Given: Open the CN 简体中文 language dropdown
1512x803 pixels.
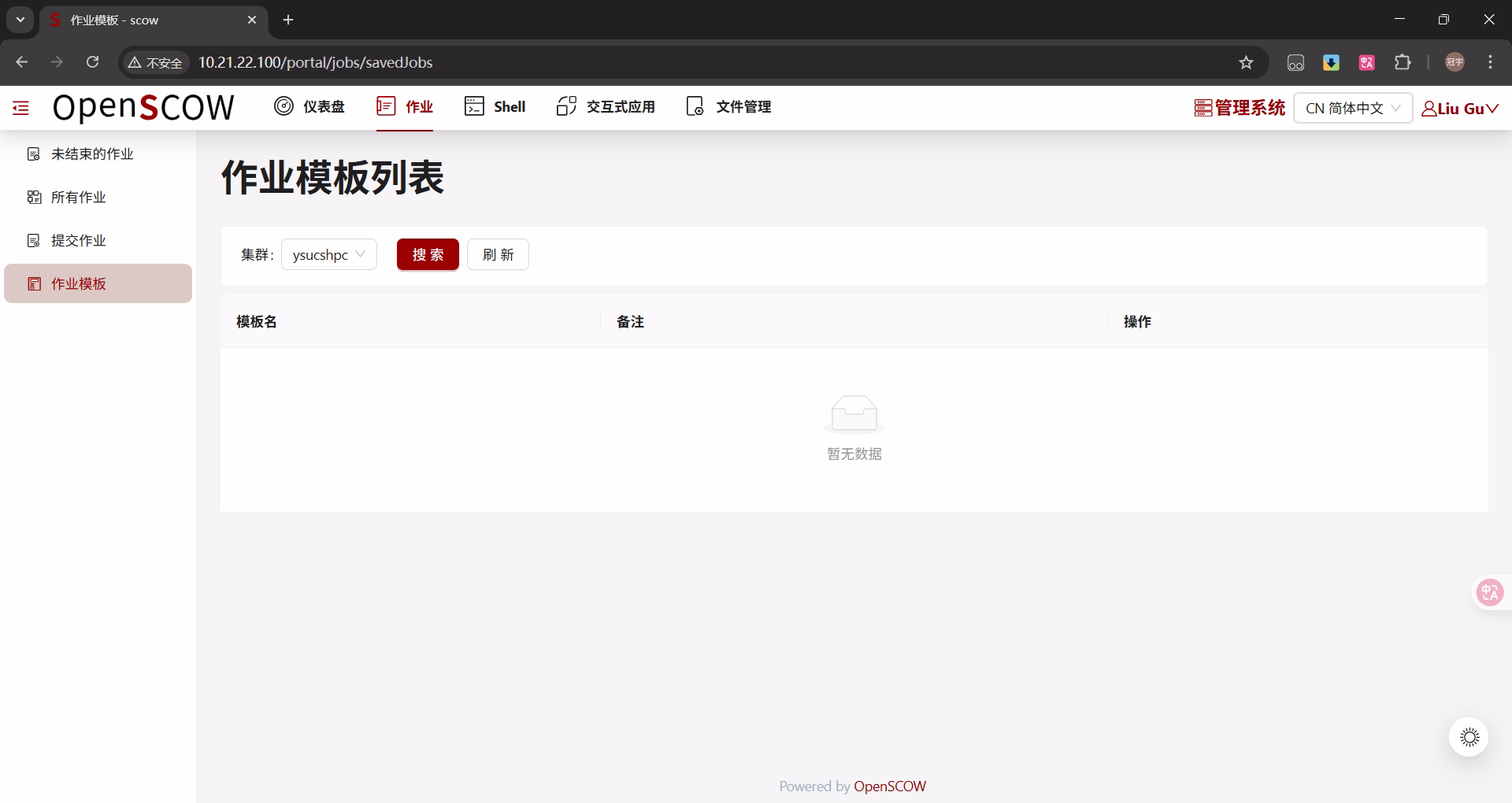Looking at the screenshot, I should [1351, 108].
